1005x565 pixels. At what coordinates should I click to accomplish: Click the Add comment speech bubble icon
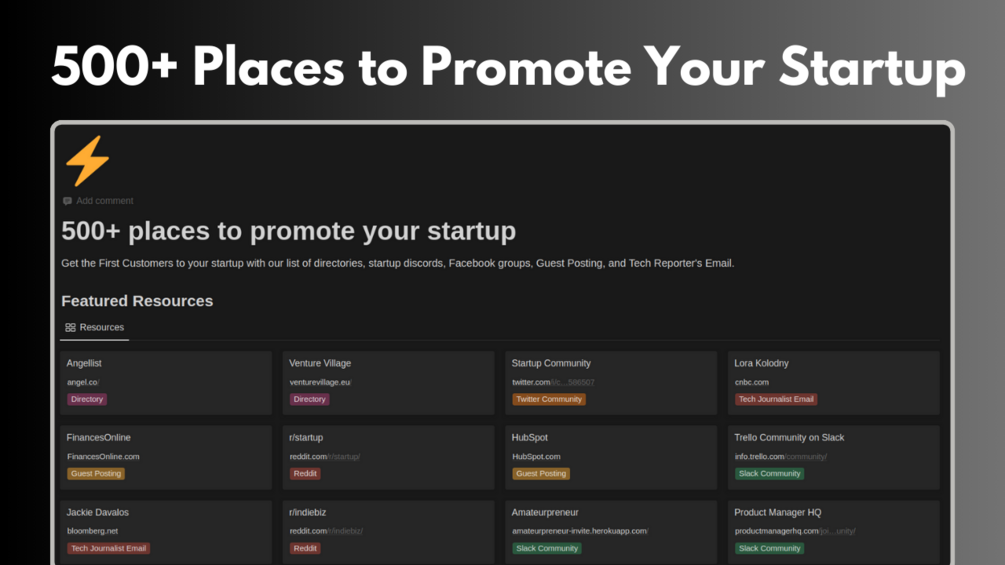pos(67,201)
